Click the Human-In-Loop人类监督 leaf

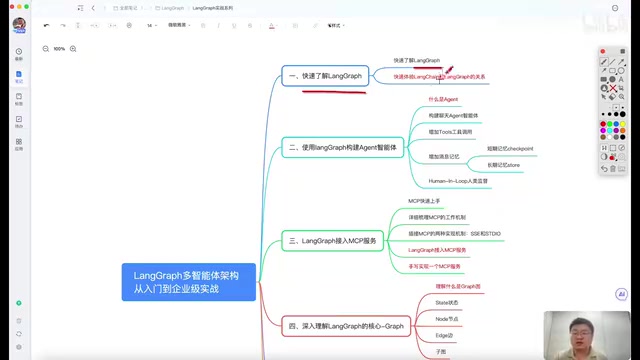[458, 181]
